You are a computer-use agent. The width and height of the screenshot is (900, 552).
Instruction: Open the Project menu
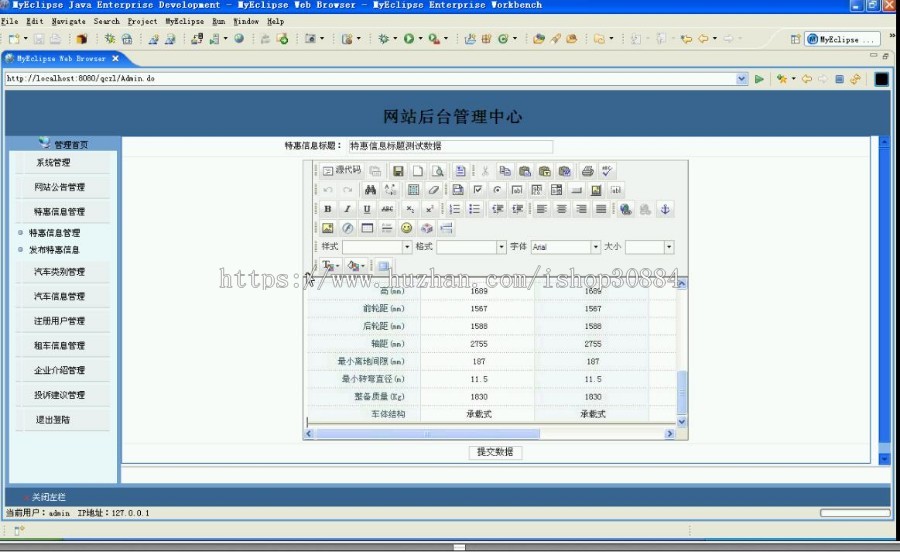coord(142,21)
